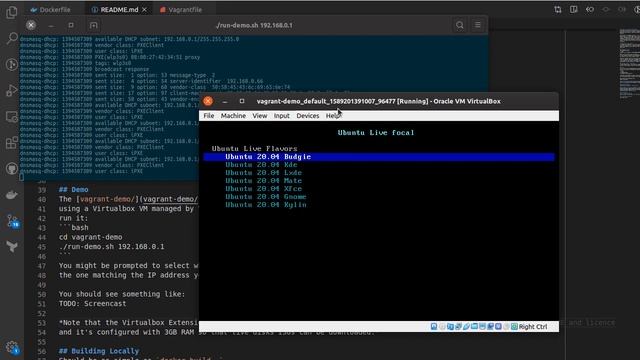Click new tab icon in terminal title bar
Screen dimensions: 640x360
tap(93, 25)
